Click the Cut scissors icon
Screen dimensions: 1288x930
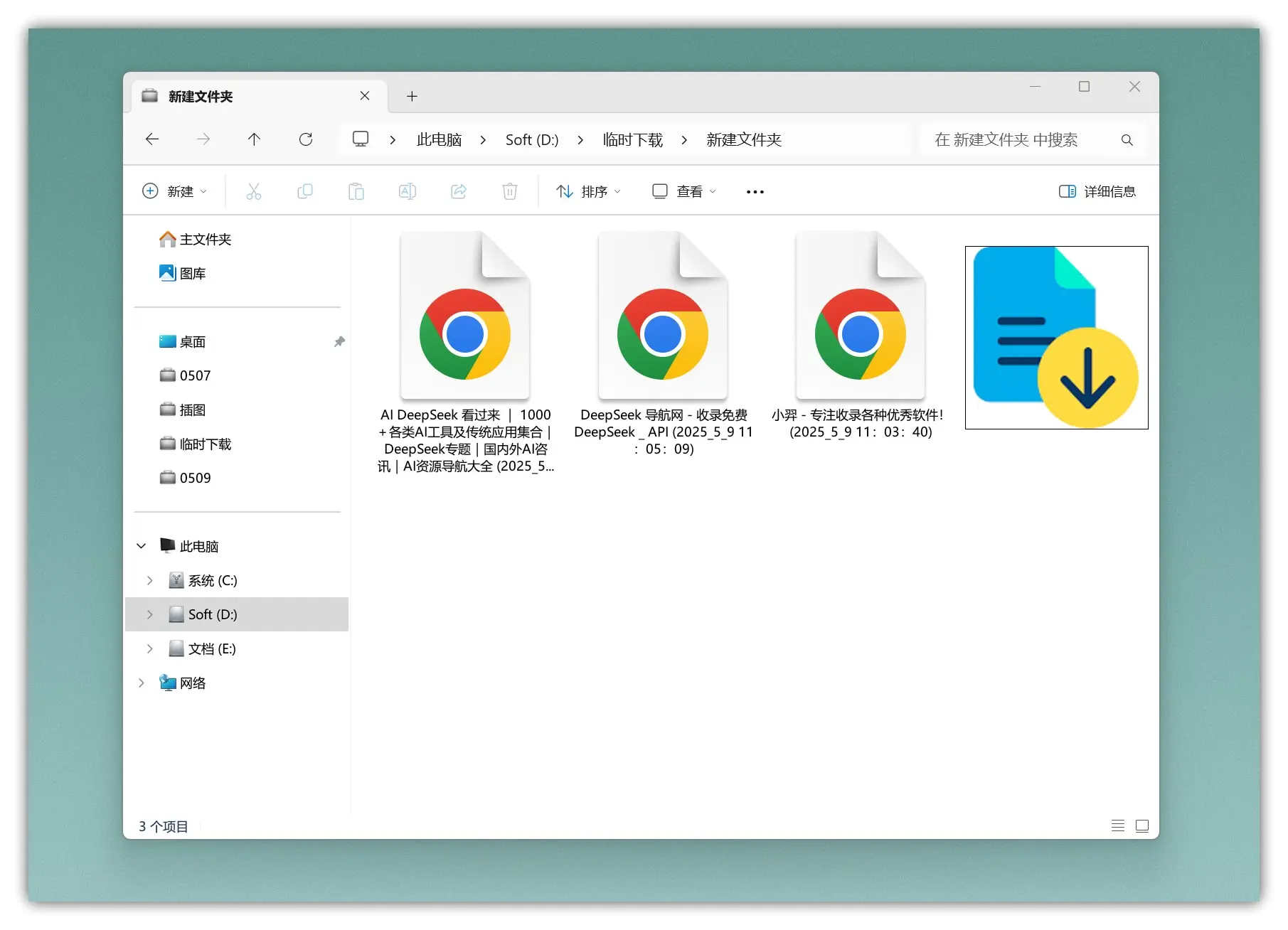click(254, 191)
